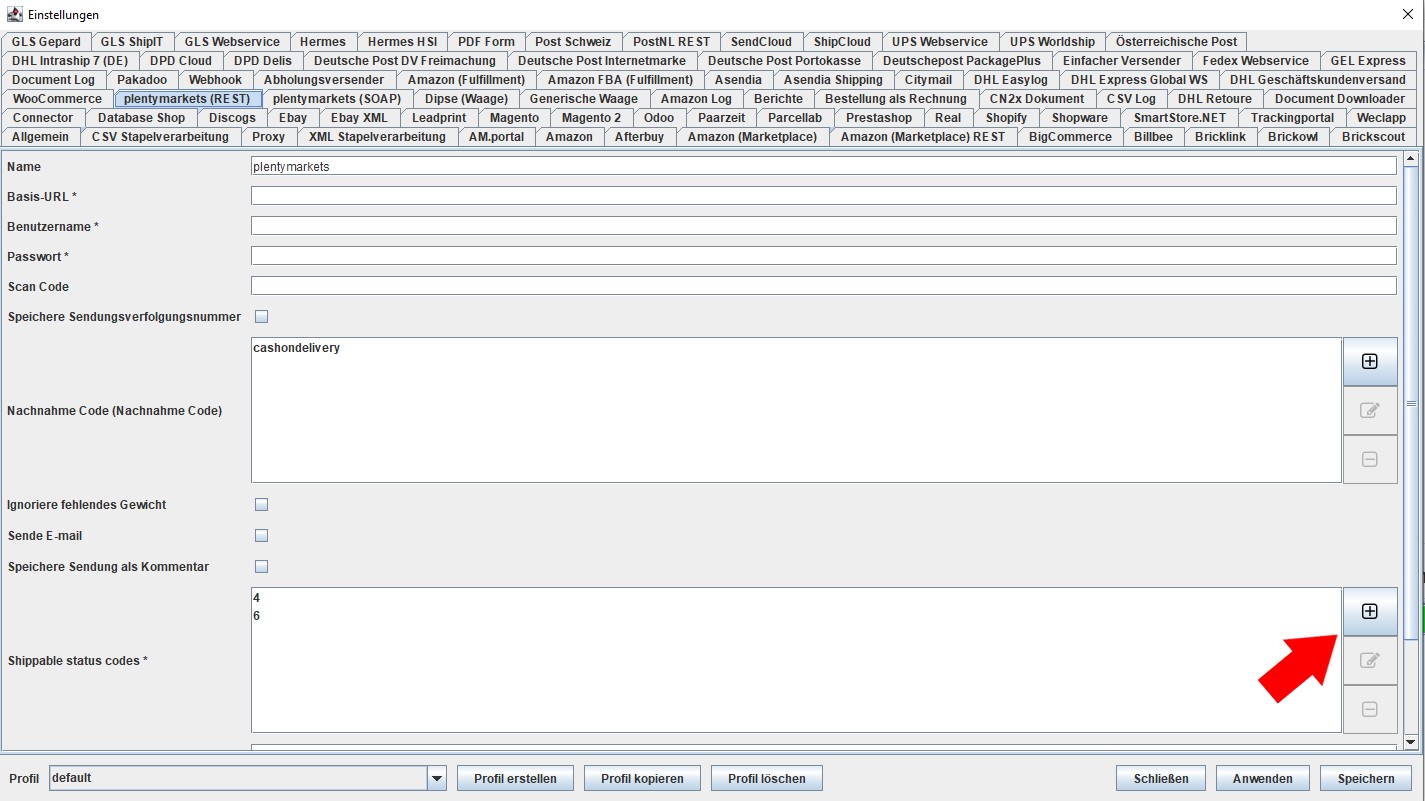Open the DHL Retoure tab
1425x801 pixels.
pos(1215,99)
